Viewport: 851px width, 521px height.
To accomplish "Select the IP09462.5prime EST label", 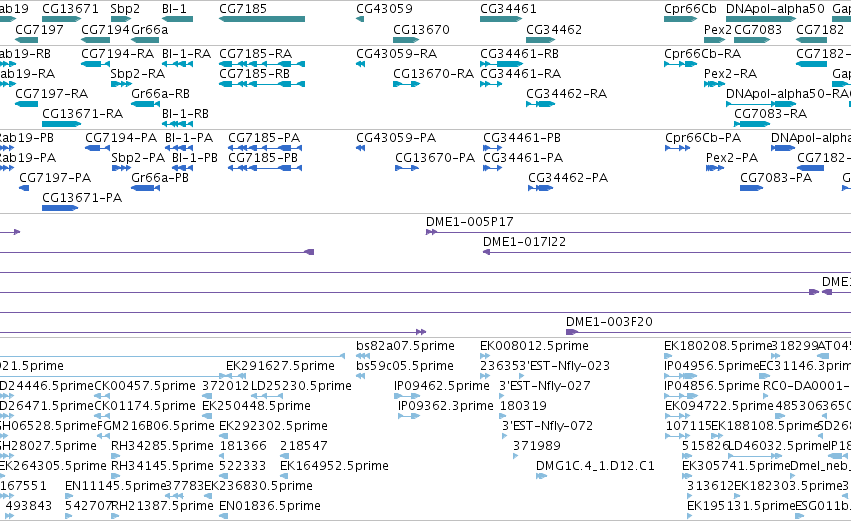I will click(x=442, y=386).
